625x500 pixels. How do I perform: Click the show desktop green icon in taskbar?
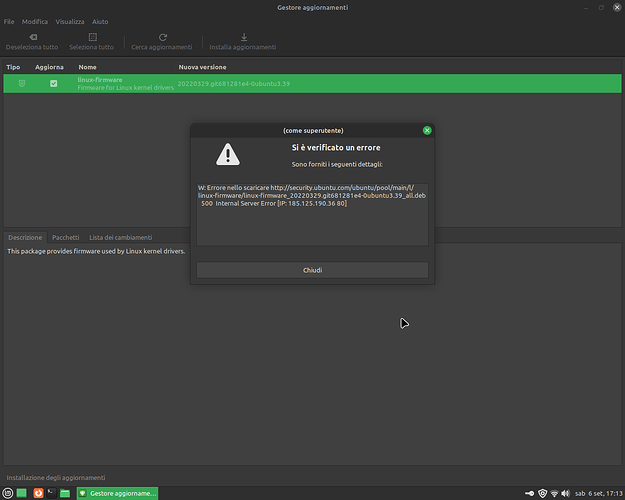point(22,493)
